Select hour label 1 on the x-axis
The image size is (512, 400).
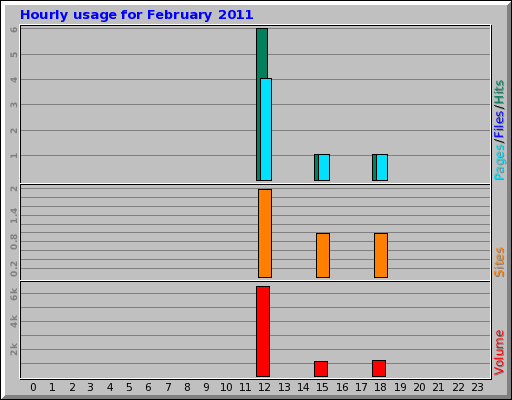[x=52, y=387]
